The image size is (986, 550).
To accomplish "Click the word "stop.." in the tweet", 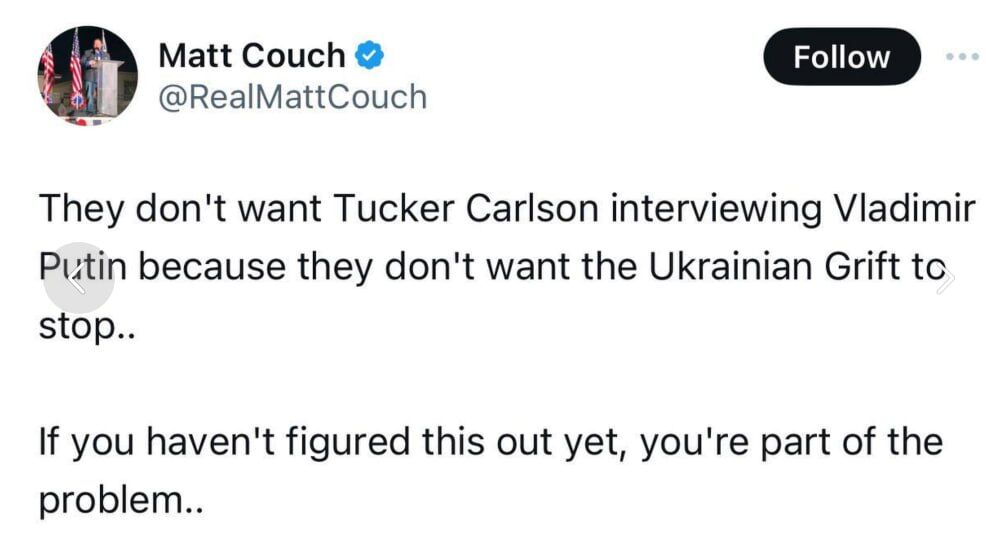I will pyautogui.click(x=87, y=327).
